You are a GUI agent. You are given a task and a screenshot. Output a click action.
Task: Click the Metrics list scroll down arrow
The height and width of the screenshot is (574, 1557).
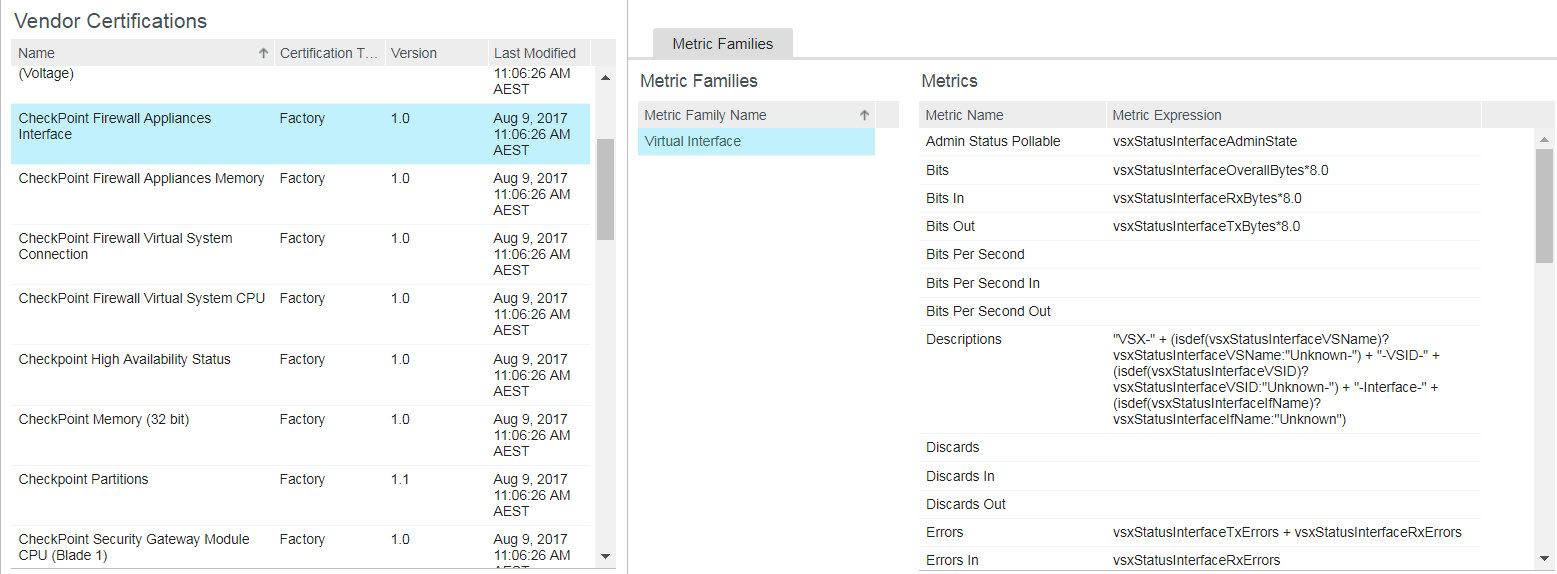(1544, 558)
